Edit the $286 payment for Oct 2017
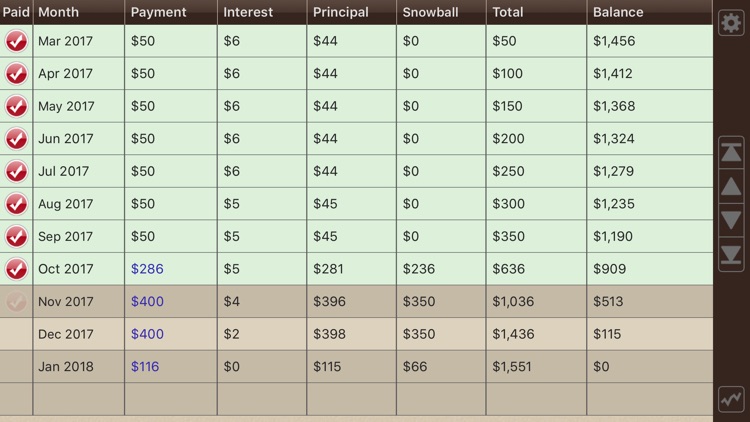Image resolution: width=750 pixels, height=422 pixels. [x=147, y=269]
